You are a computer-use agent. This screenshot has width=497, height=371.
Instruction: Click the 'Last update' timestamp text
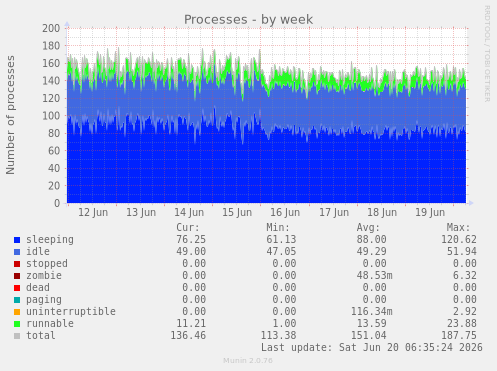click(372, 347)
